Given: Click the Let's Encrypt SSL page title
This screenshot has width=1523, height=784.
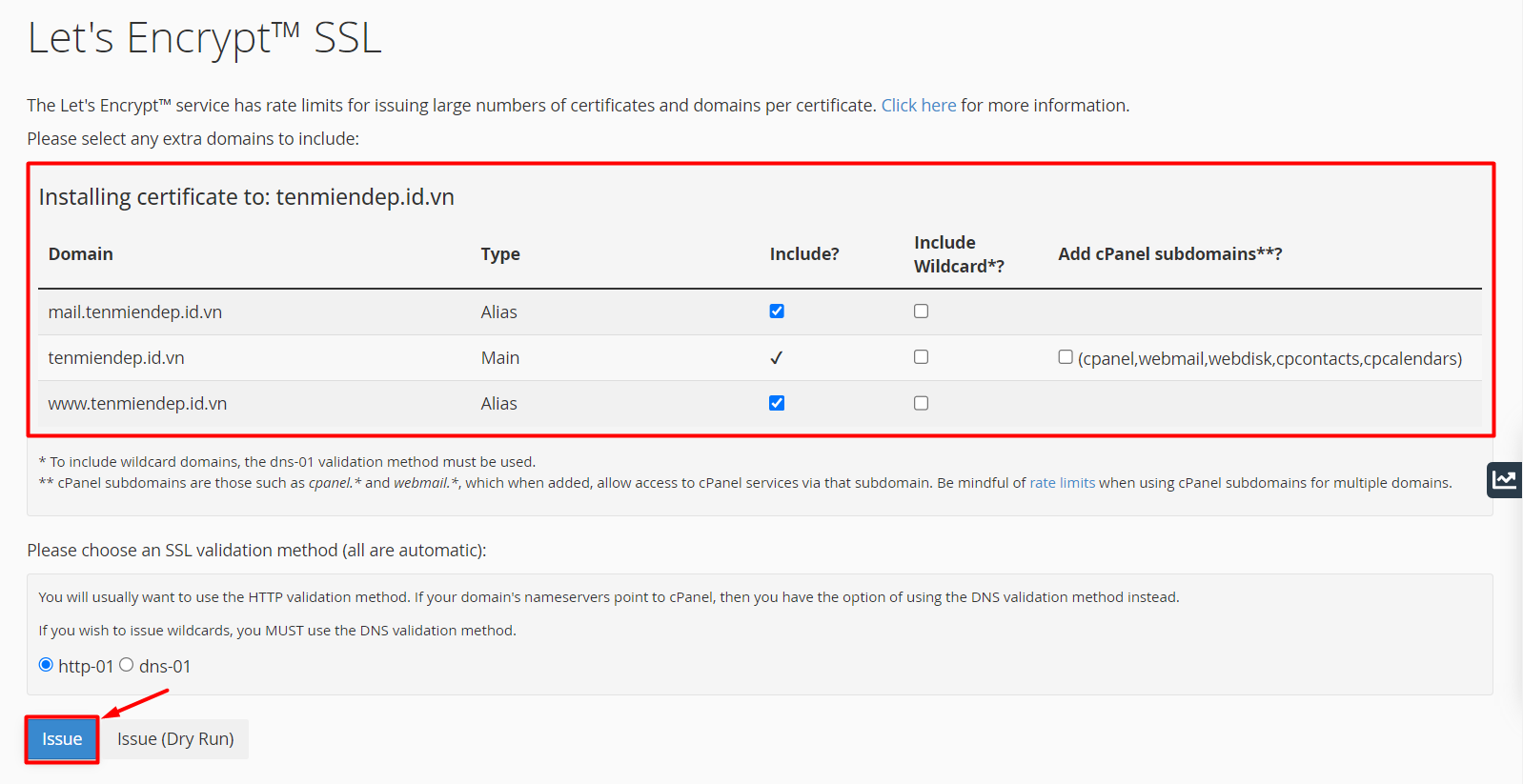Looking at the screenshot, I should [204, 39].
